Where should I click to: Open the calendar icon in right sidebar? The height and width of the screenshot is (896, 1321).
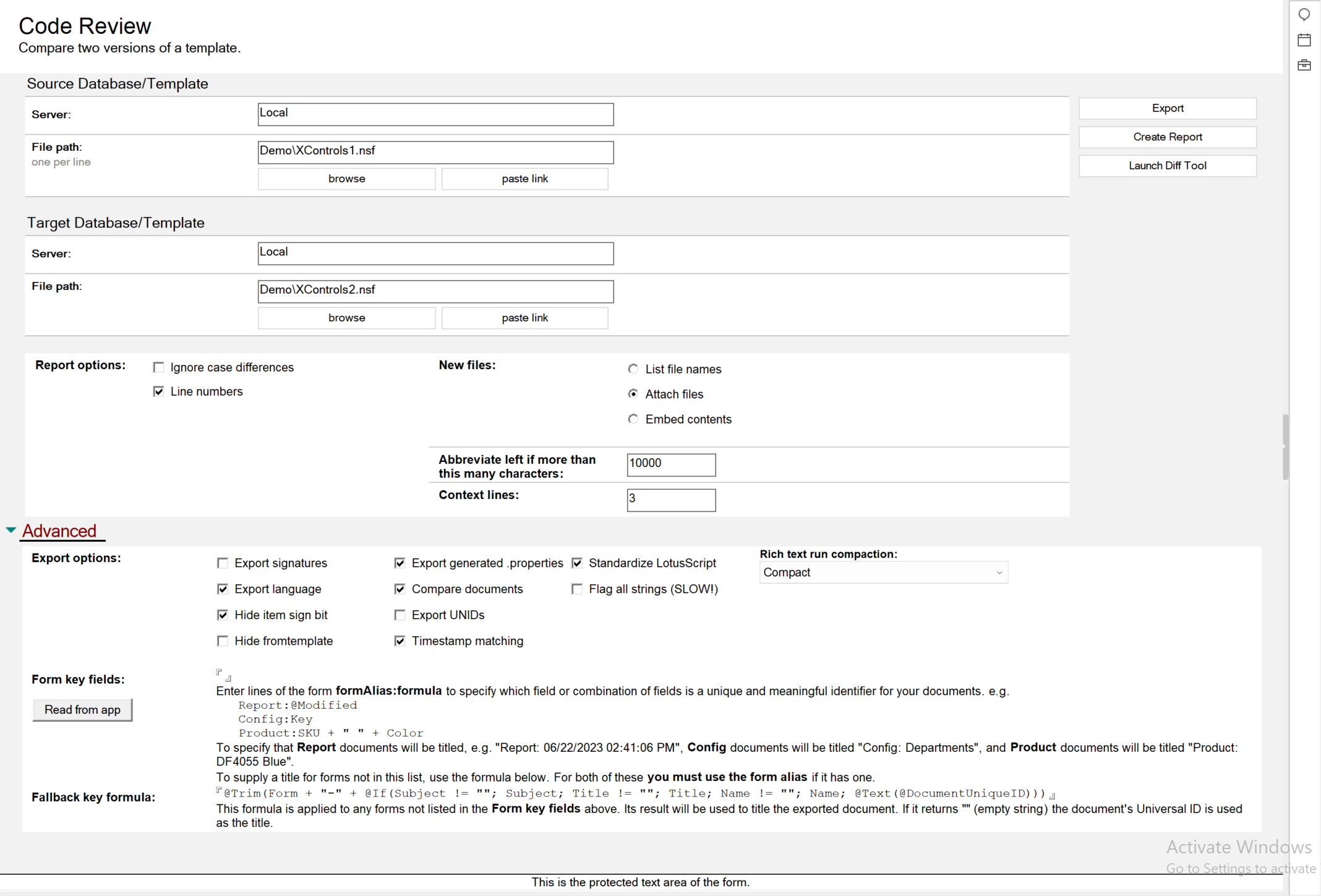(x=1304, y=39)
